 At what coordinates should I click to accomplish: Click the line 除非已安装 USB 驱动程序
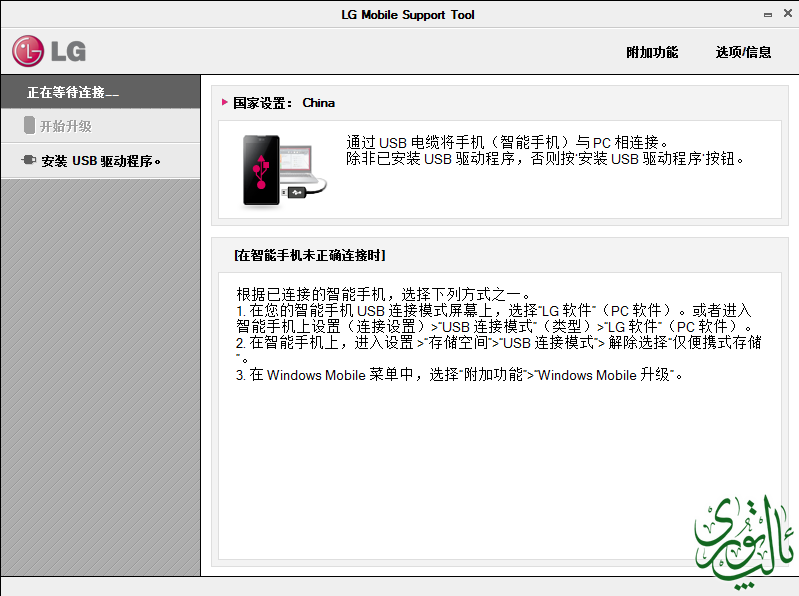tap(545, 158)
